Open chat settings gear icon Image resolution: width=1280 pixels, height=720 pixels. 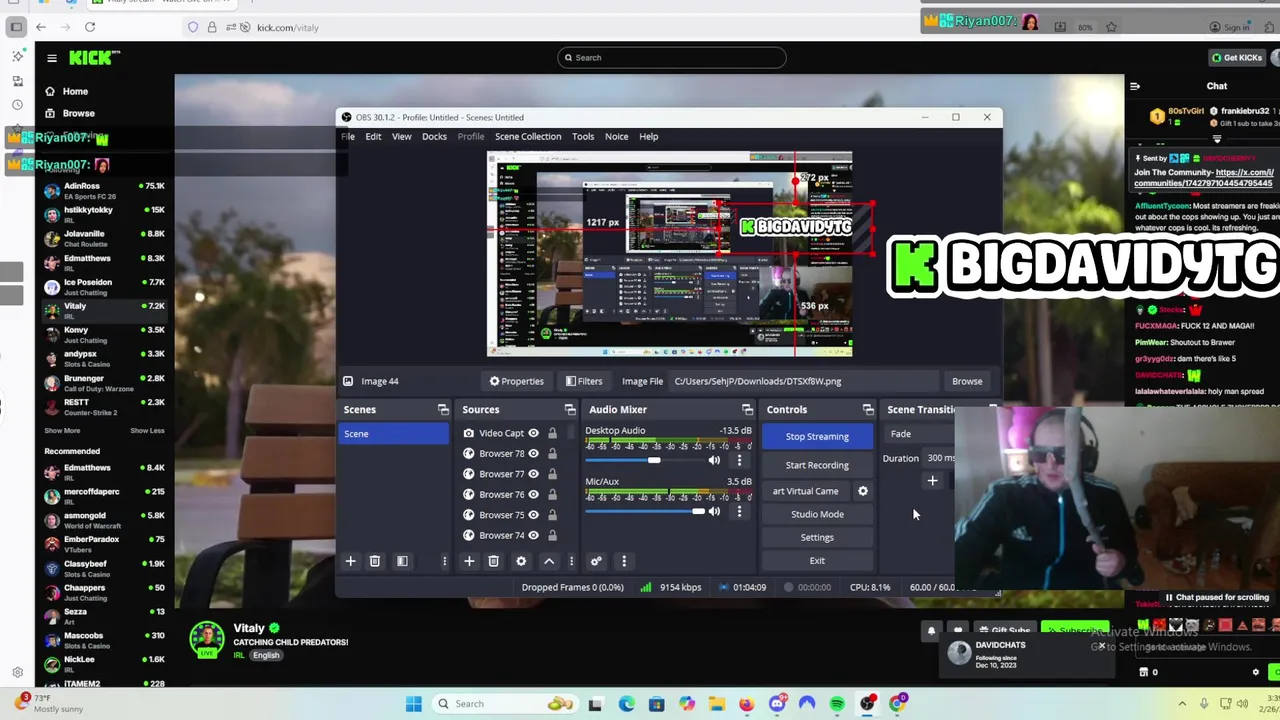[x=1256, y=672]
